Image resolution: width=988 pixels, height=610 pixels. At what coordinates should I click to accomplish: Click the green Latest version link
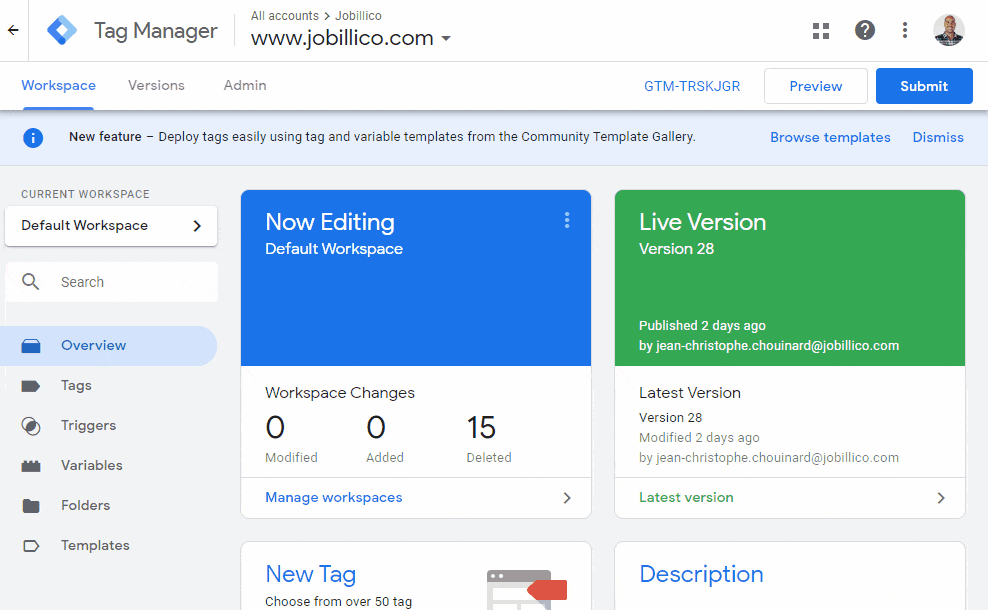point(686,498)
